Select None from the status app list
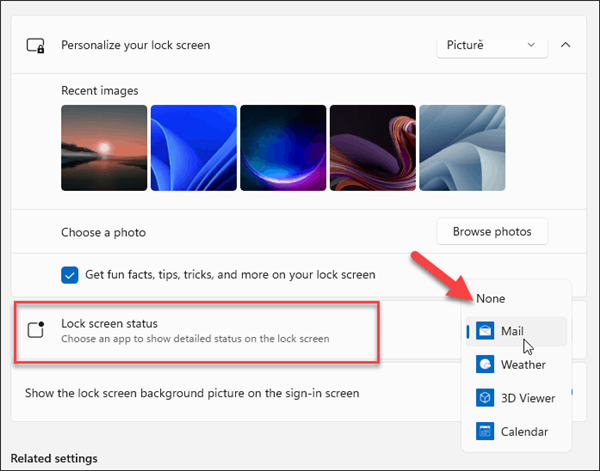The height and width of the screenshot is (471, 600). coord(491,298)
